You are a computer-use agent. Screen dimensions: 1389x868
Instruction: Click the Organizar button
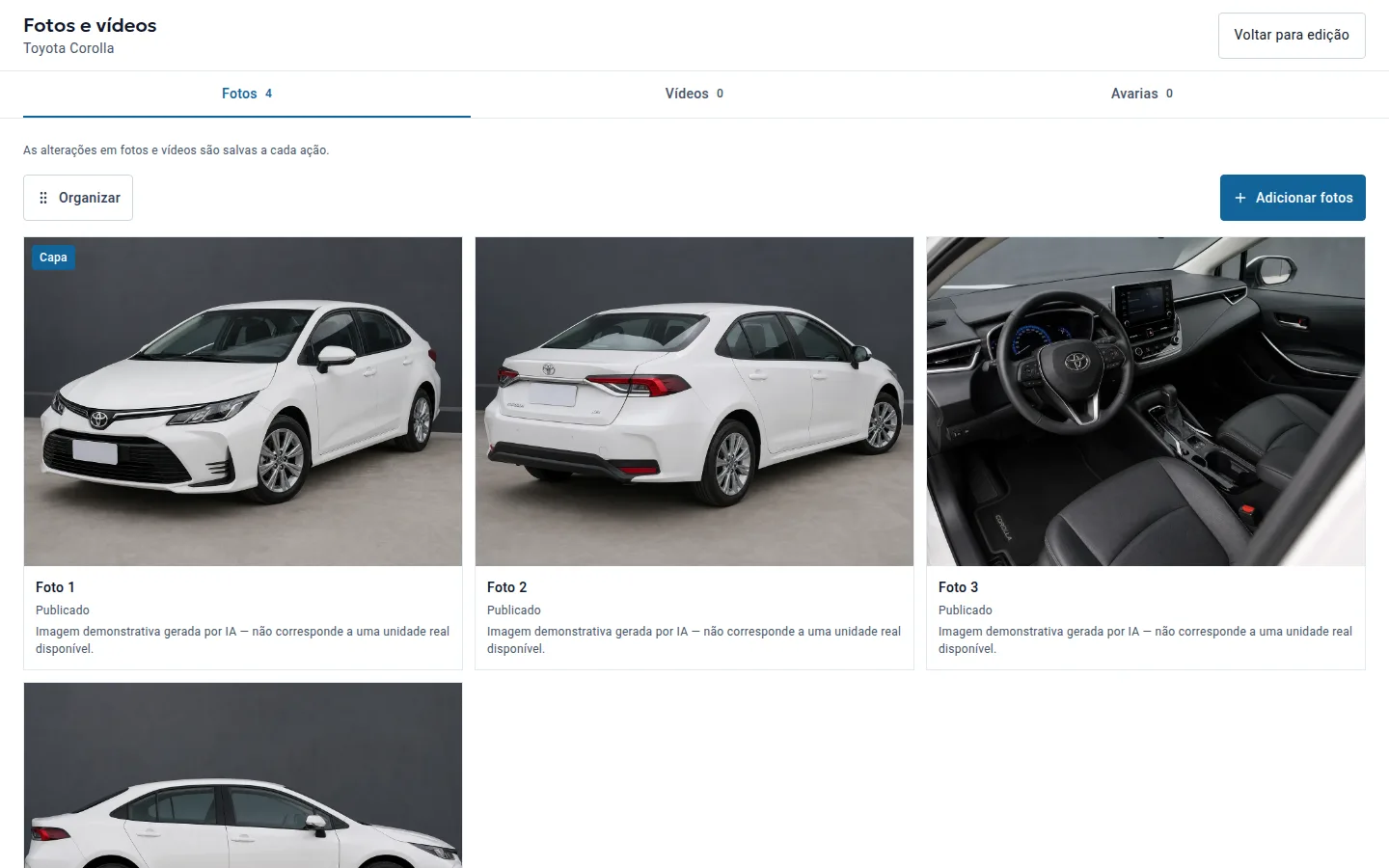(x=78, y=198)
